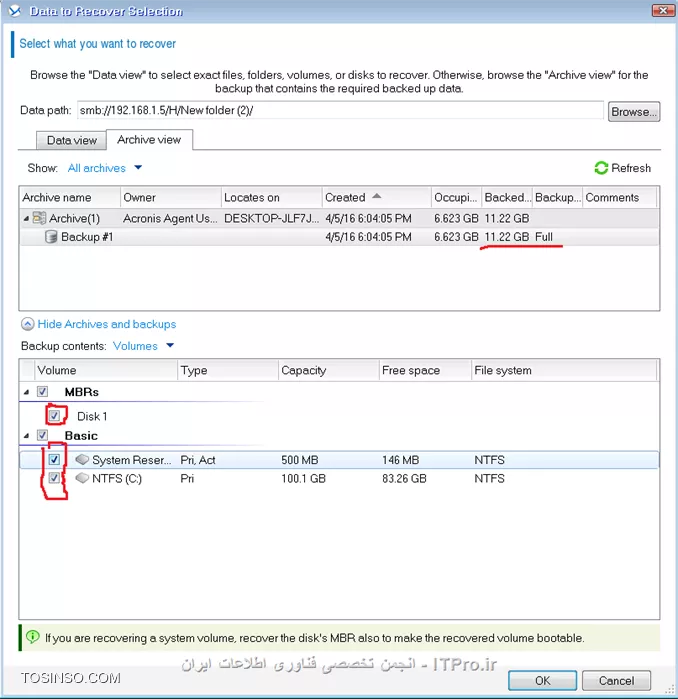The width and height of the screenshot is (678, 699).
Task: Select the Archive view tab
Action: coord(149,140)
